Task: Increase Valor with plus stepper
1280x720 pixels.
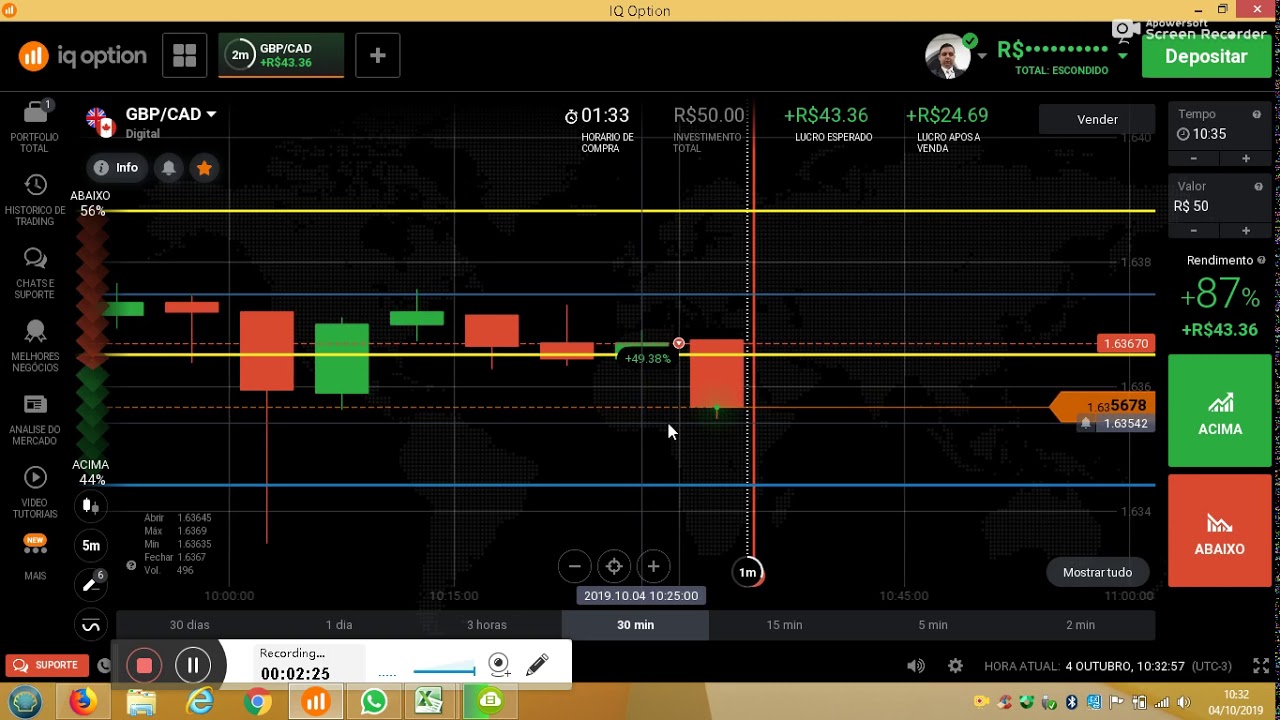Action: 1246,231
